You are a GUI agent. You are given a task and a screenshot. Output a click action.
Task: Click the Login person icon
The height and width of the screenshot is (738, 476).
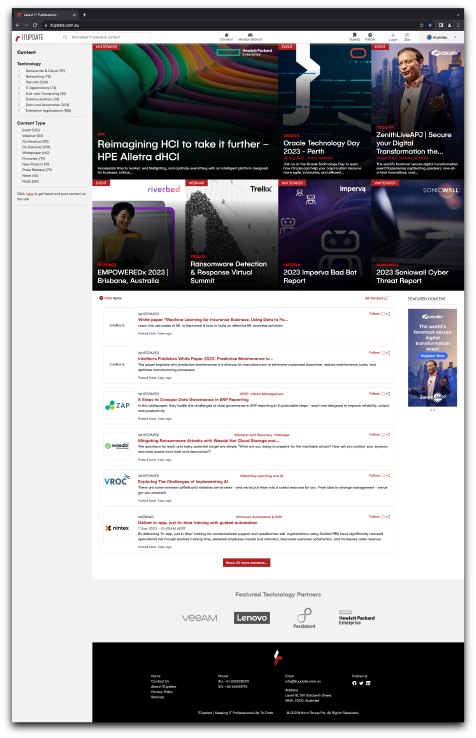click(x=393, y=37)
